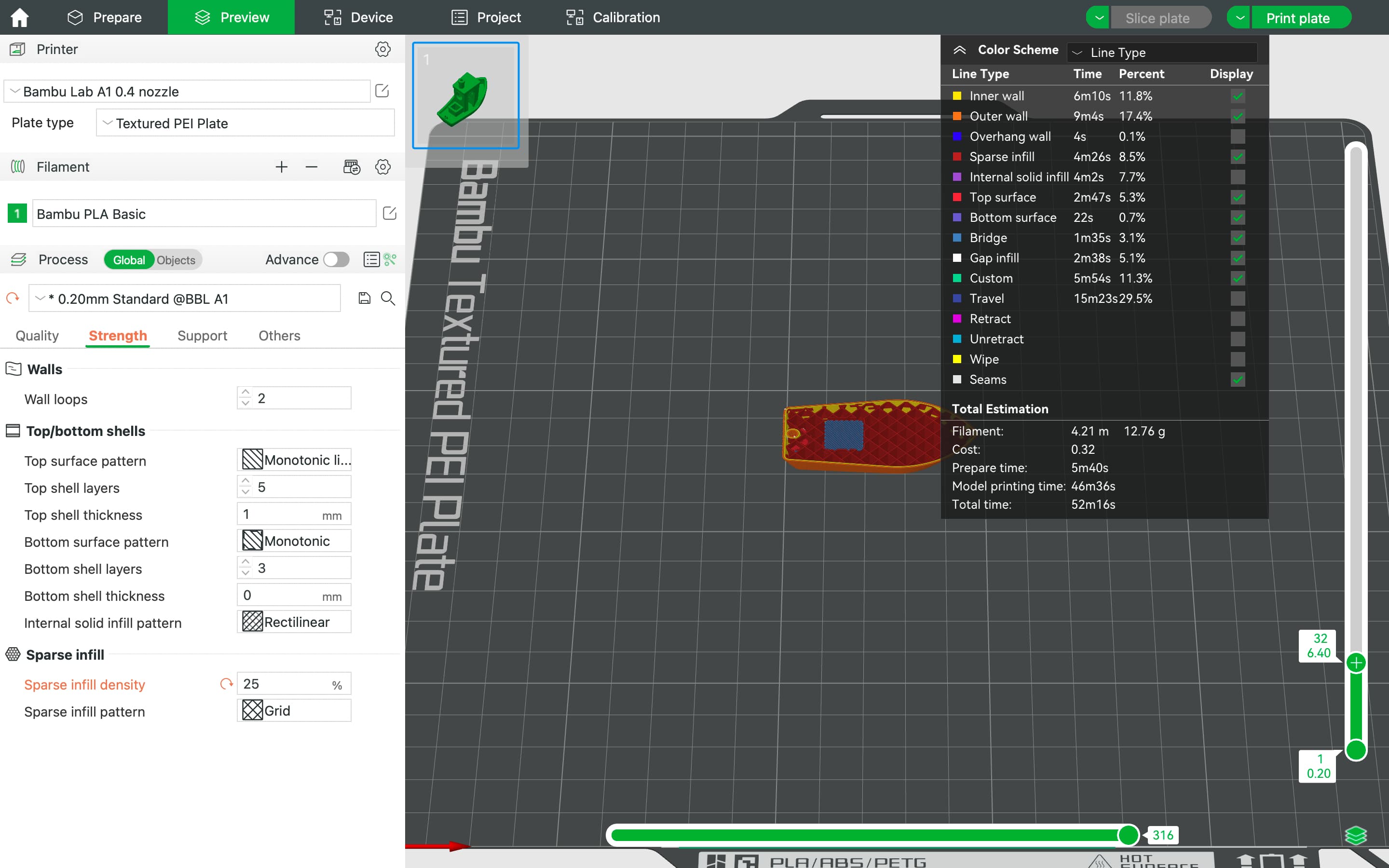Screen dimensions: 1389x868
Task: Open the parameter list compare icon
Action: [371, 259]
